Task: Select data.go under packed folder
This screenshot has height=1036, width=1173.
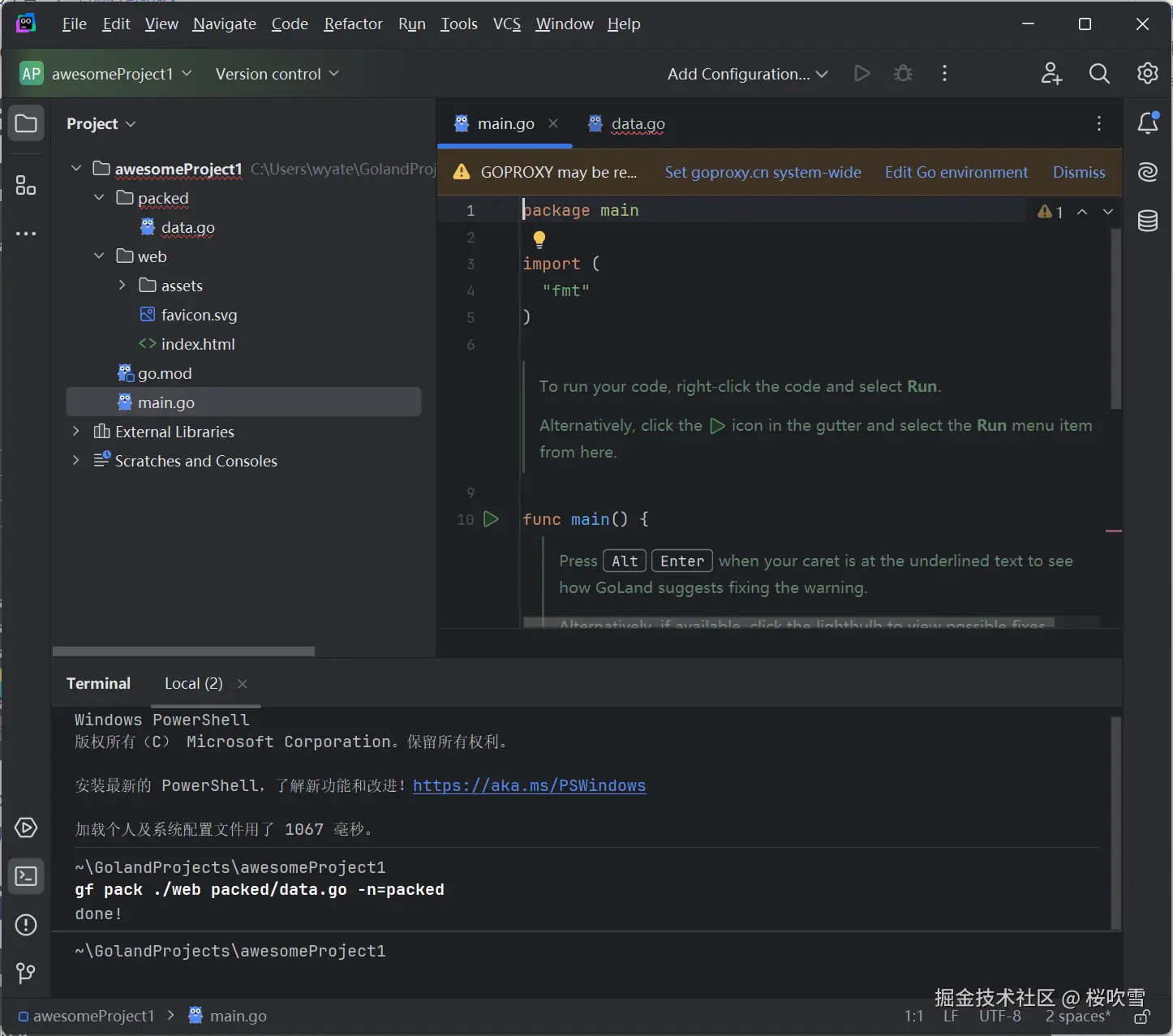Action: click(187, 227)
